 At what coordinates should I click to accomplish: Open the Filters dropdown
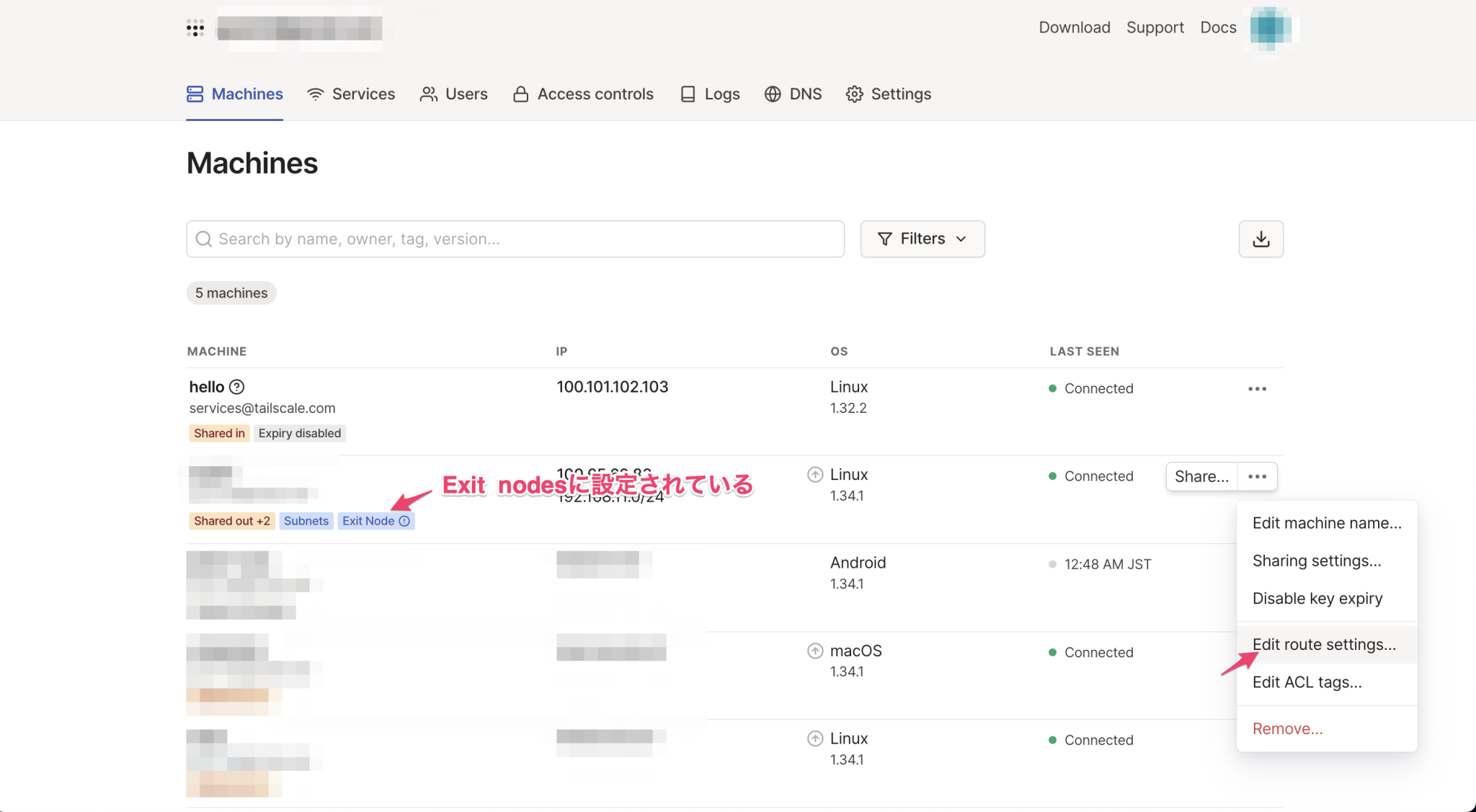click(922, 238)
